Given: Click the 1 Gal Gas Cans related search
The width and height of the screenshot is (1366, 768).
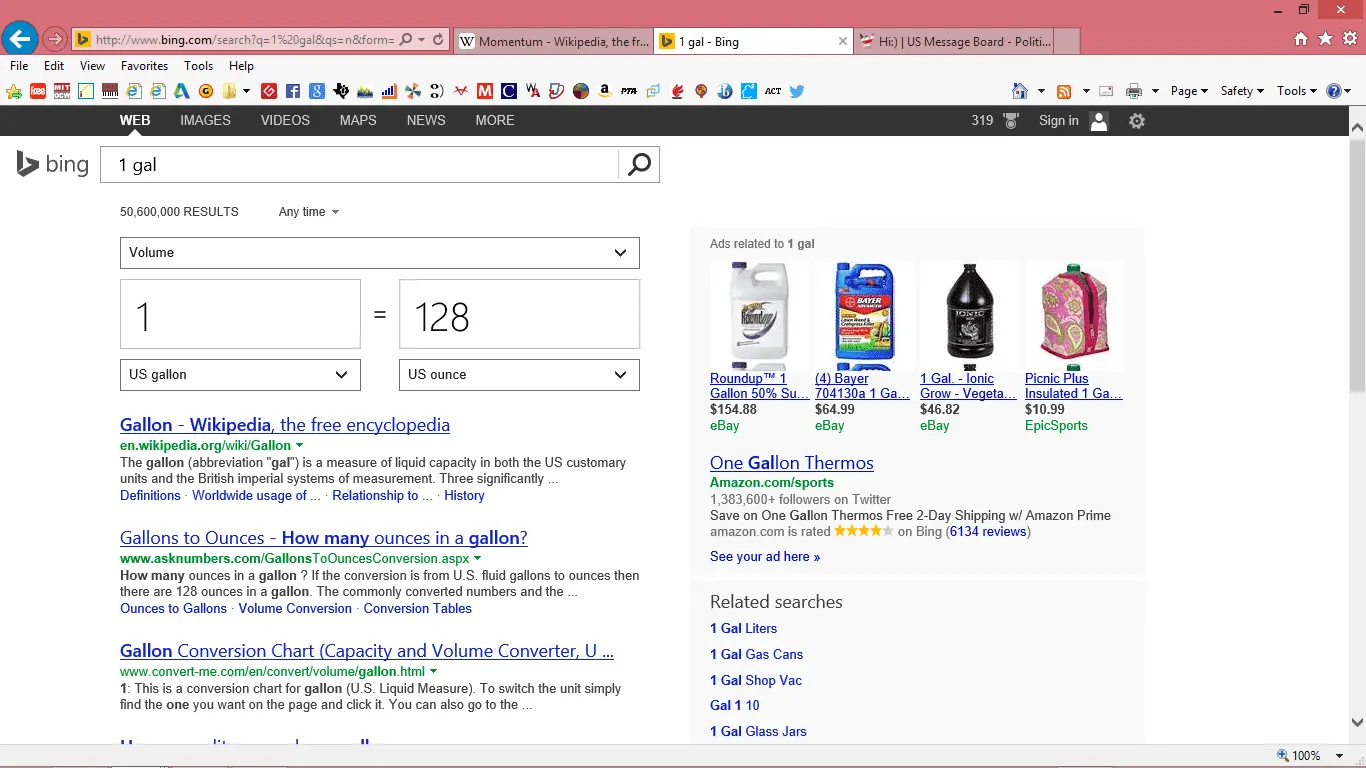Looking at the screenshot, I should point(756,654).
